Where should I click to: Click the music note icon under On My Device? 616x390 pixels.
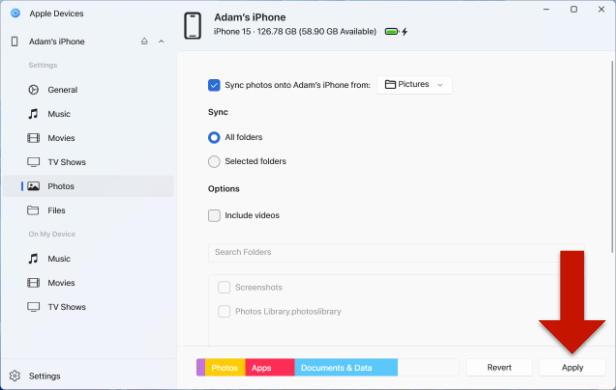pos(33,259)
